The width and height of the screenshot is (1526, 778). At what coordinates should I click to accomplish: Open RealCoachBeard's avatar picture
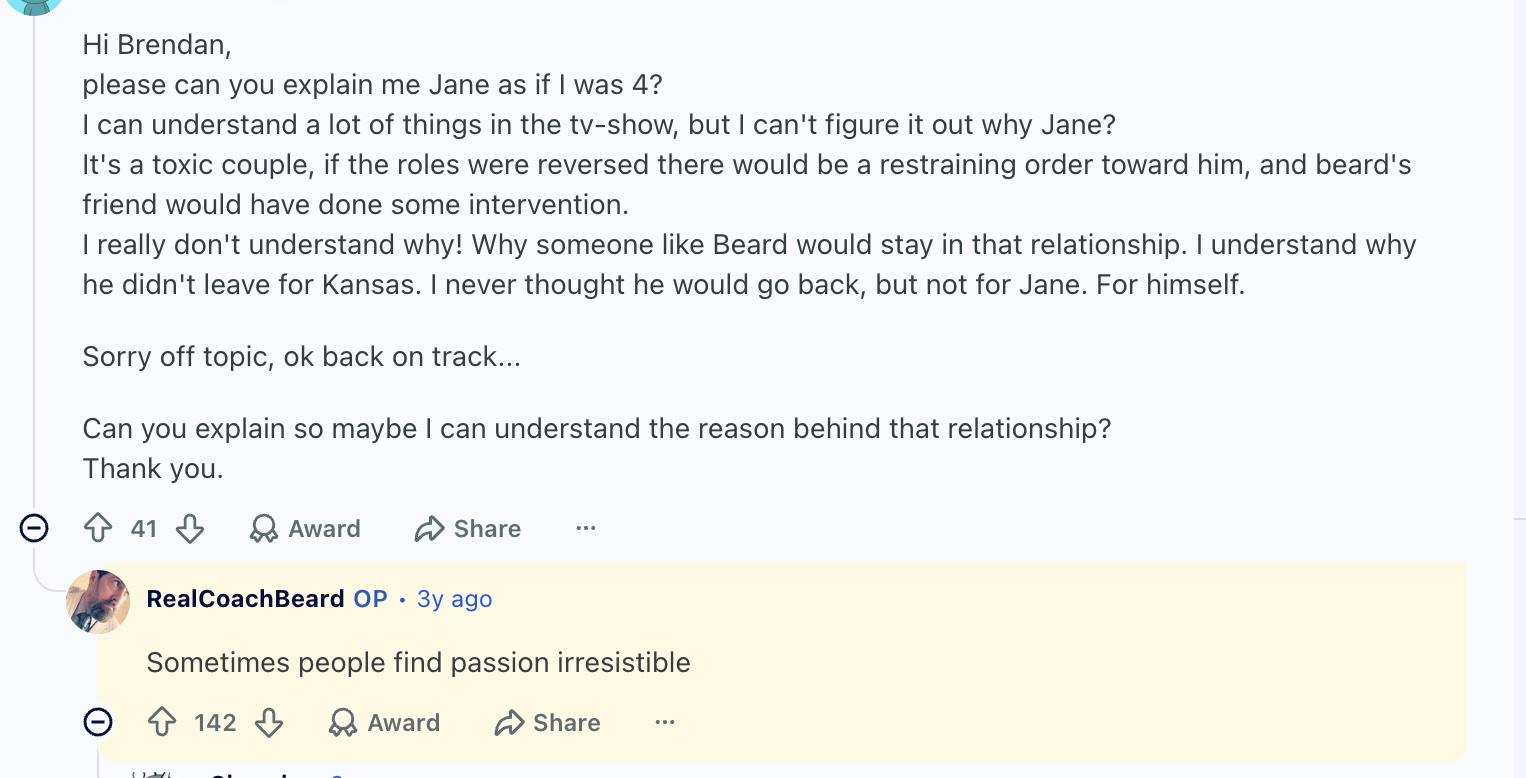pos(98,601)
